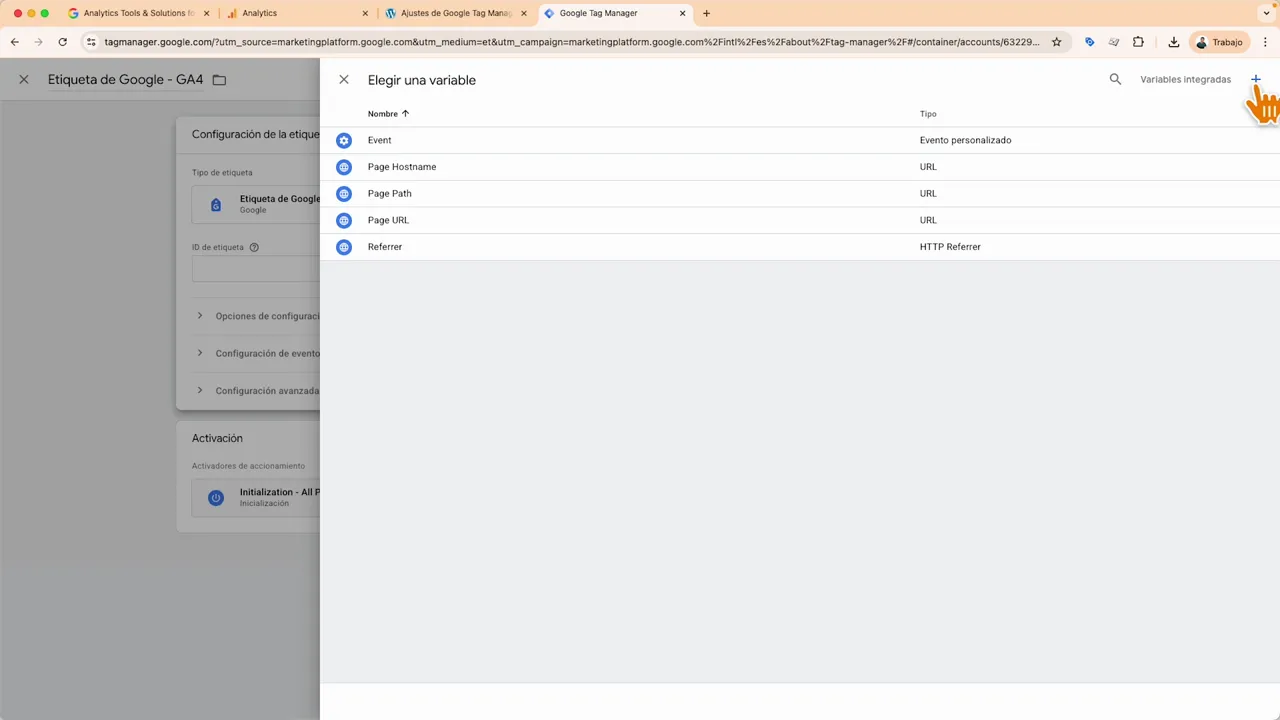Switch to the Ajustes de Google Tag Manager tab

(455, 13)
